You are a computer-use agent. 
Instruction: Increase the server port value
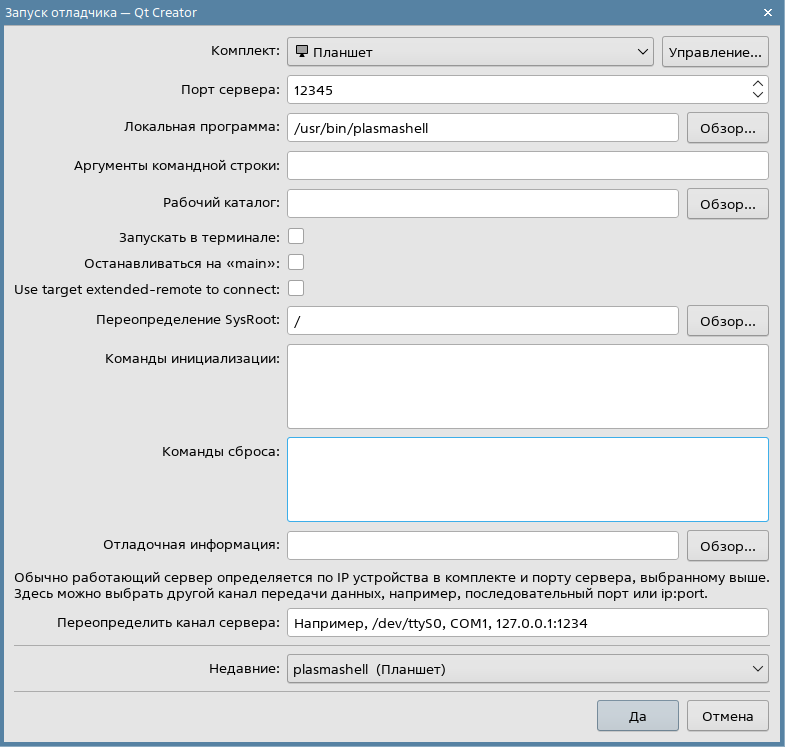pos(758,83)
